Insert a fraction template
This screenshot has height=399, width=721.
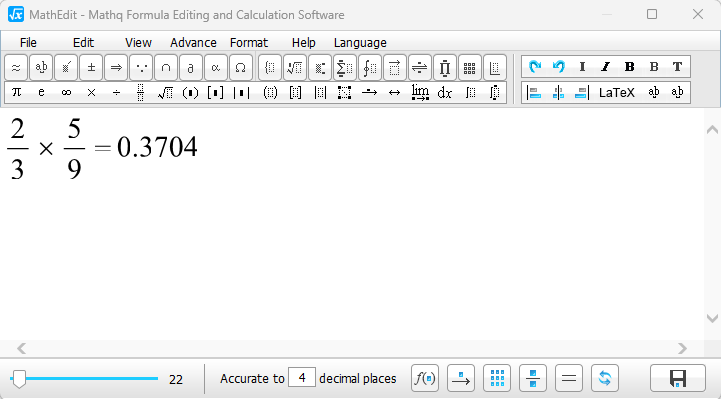point(141,92)
